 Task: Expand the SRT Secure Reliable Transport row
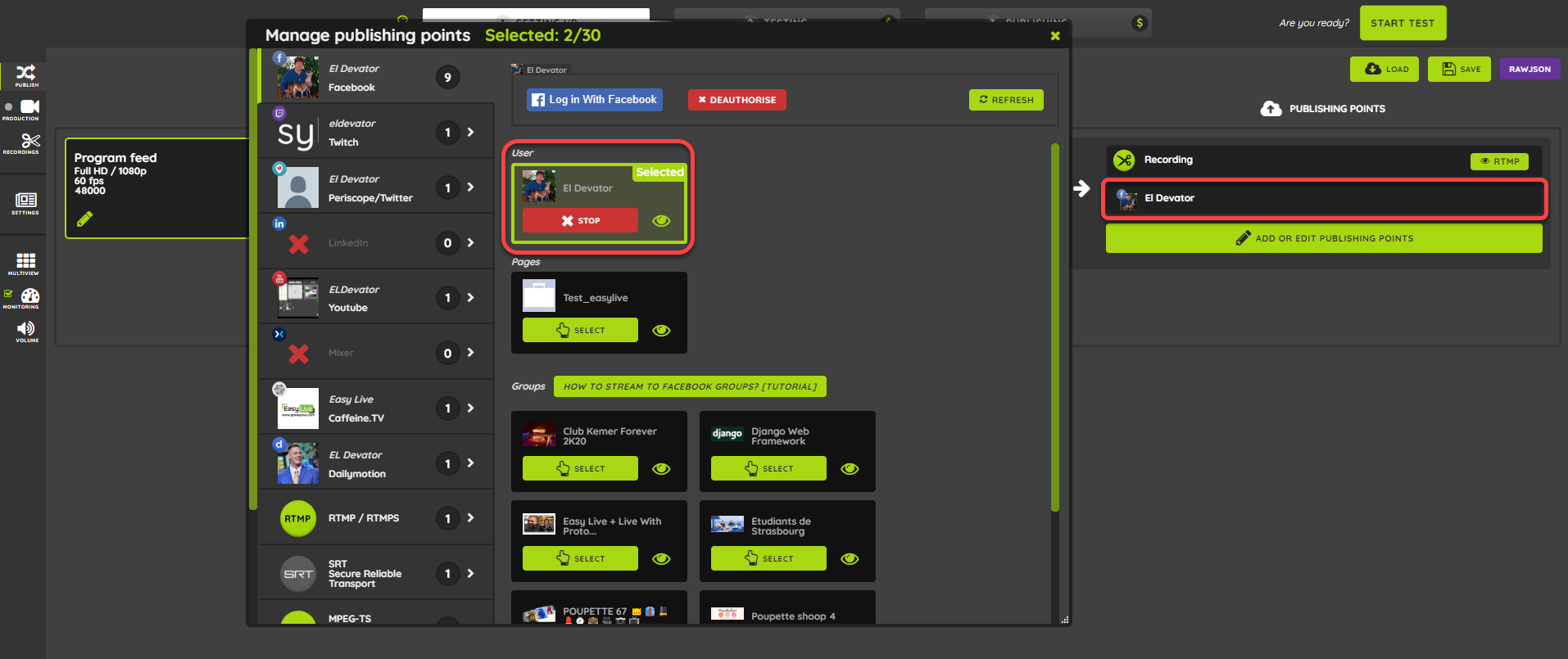[x=470, y=573]
